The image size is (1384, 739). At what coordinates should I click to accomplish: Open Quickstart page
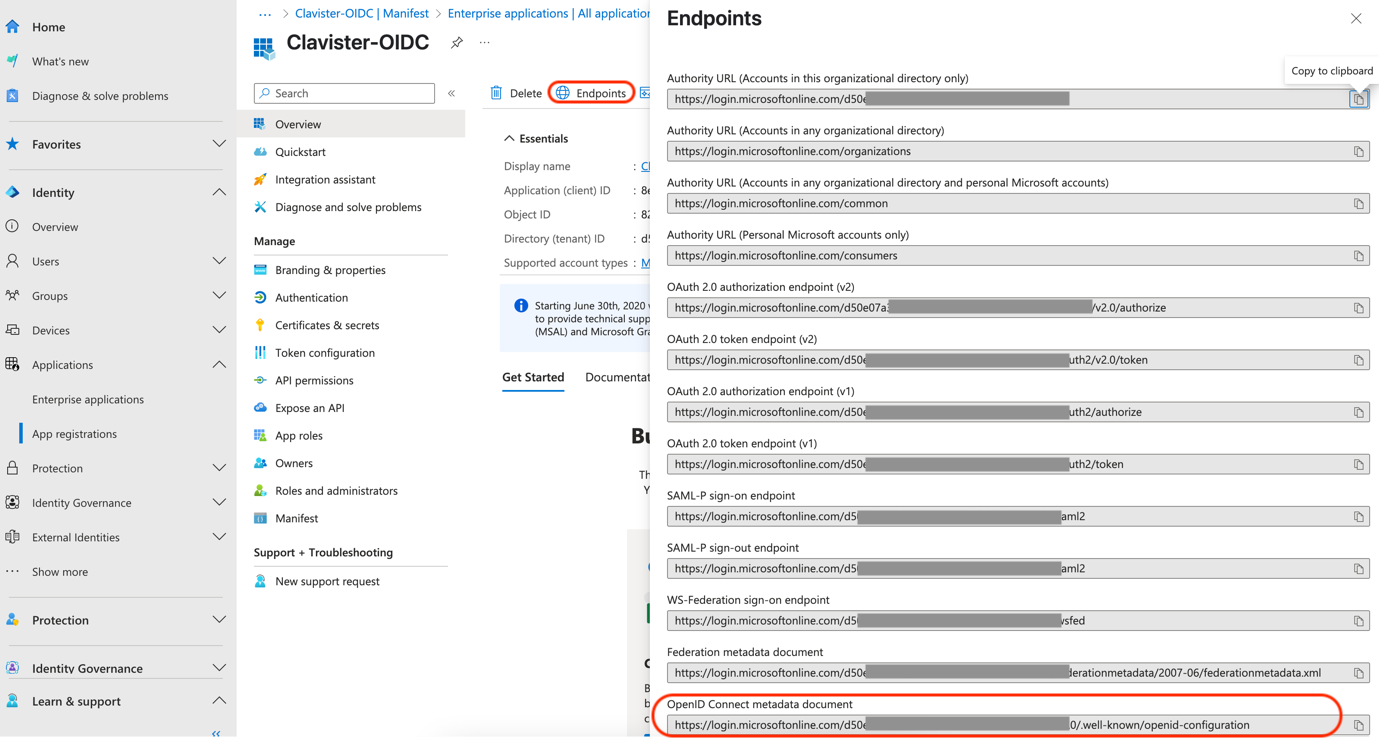(x=300, y=152)
